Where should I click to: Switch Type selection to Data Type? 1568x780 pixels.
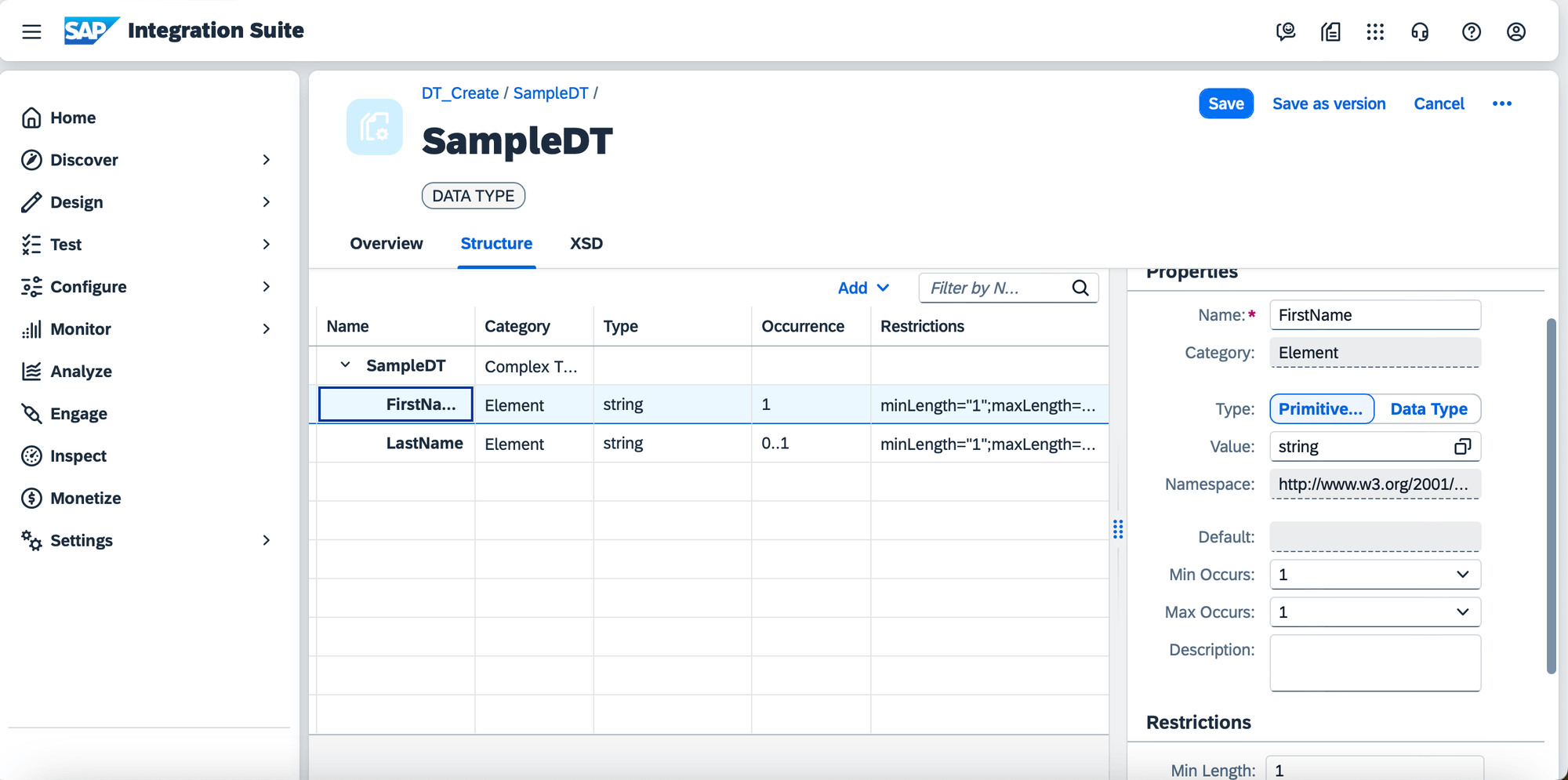tap(1428, 408)
